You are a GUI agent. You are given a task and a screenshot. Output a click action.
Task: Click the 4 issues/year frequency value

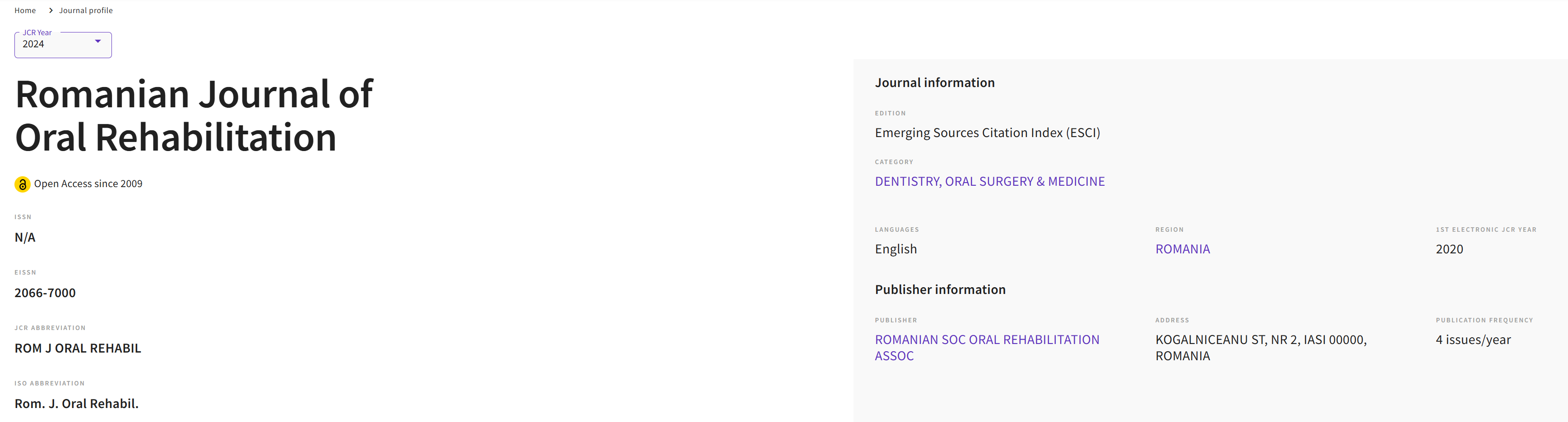(x=1472, y=340)
